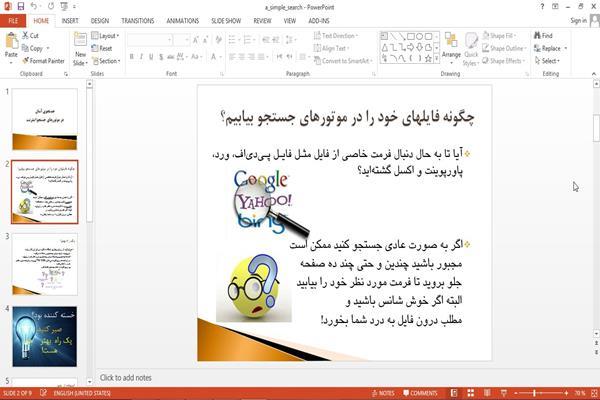Open the Arrange tool

[451, 47]
